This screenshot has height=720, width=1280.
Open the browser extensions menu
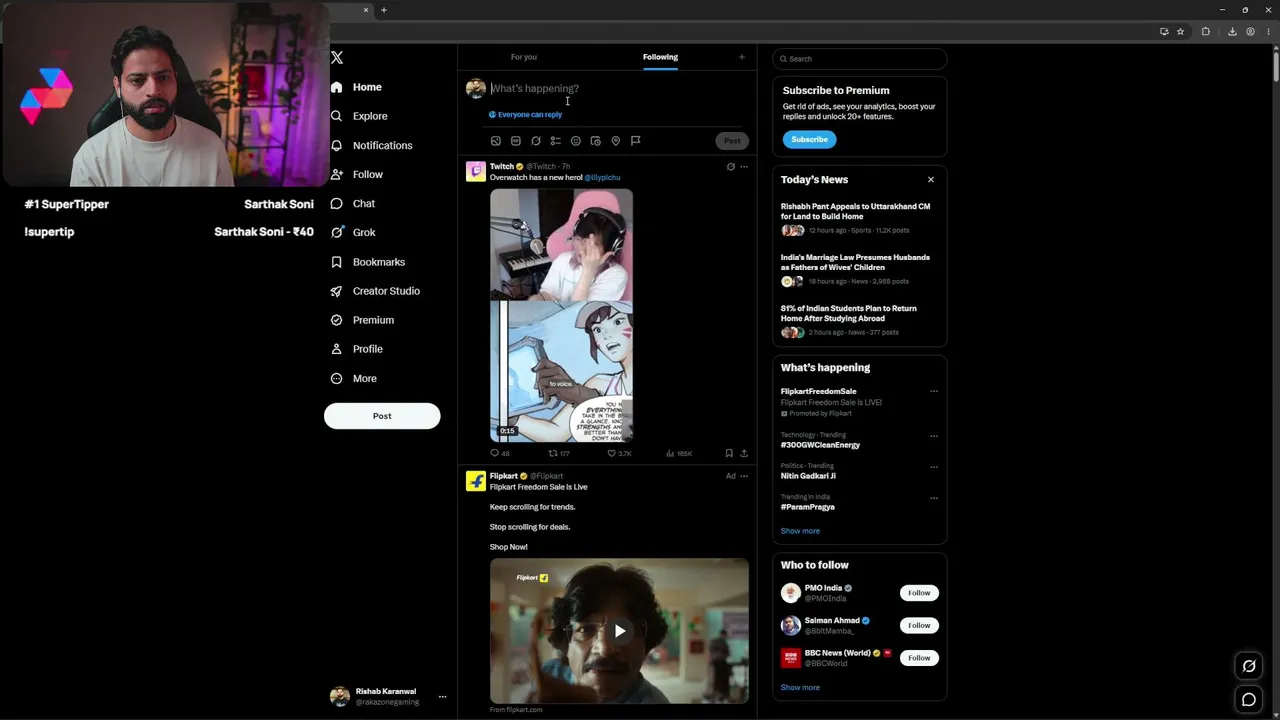(1206, 32)
